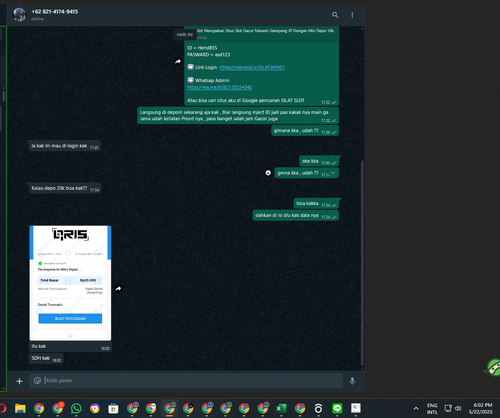Select the 'SDH kak' message
Screen dimensions: 500x418
point(46,358)
